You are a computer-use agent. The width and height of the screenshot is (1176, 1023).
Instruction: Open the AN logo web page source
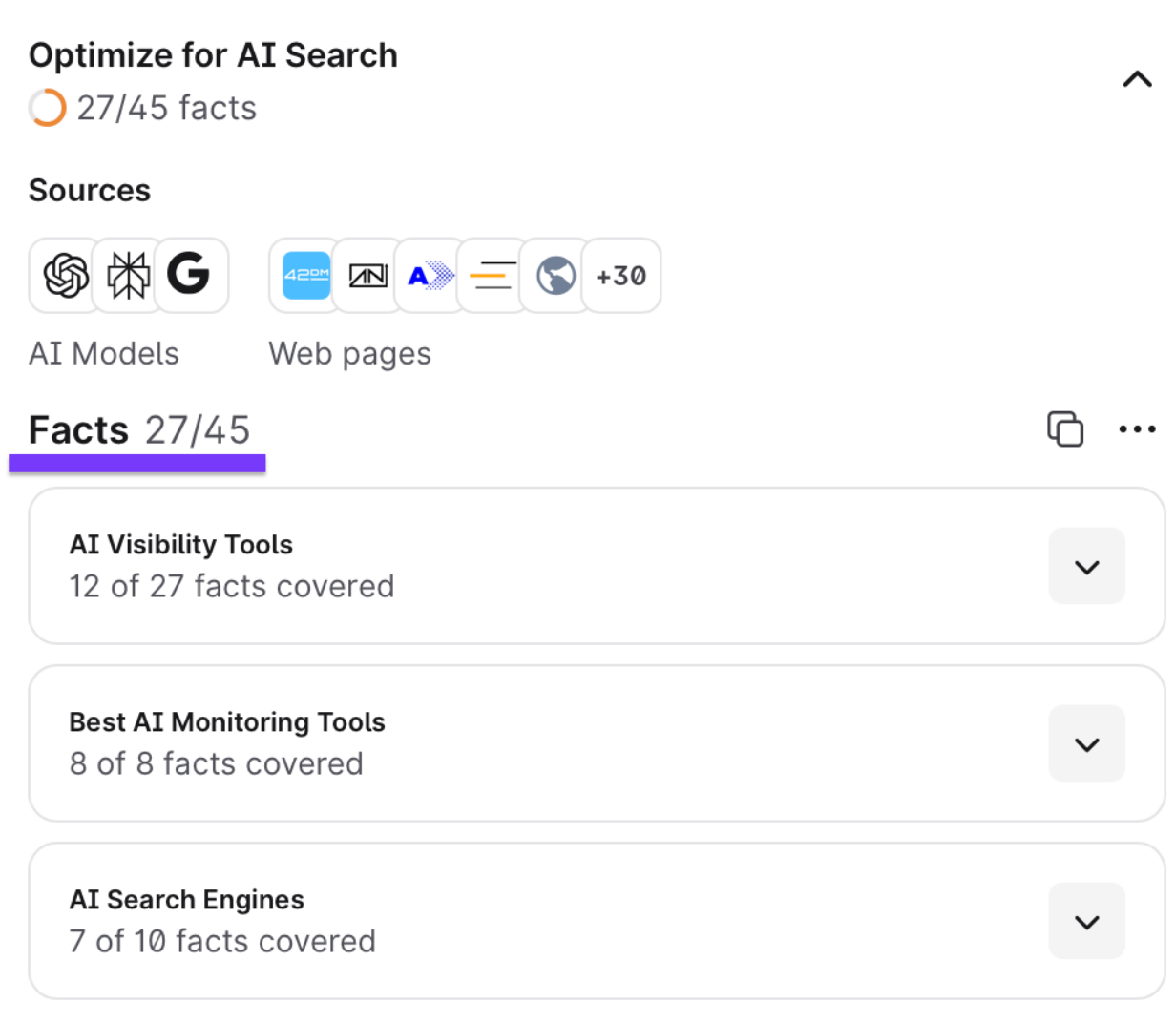pos(368,276)
